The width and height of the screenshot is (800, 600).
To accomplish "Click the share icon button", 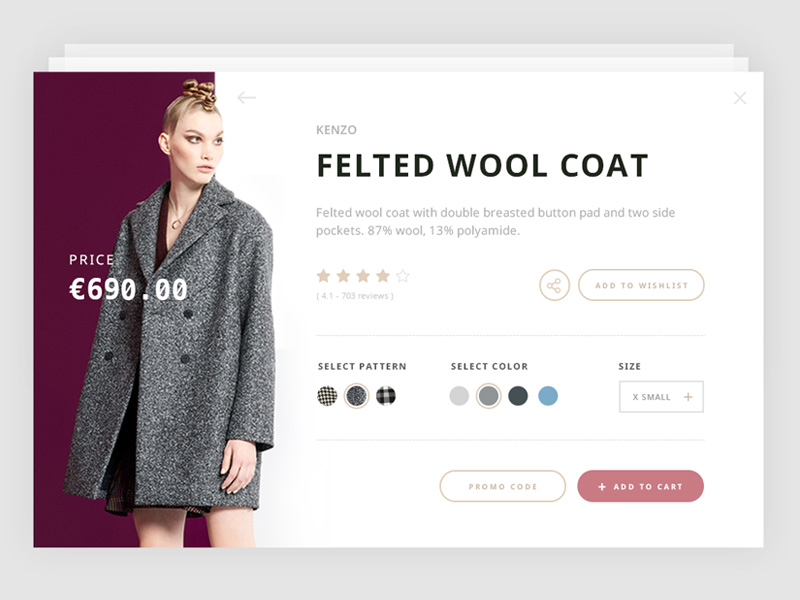I will [x=554, y=285].
